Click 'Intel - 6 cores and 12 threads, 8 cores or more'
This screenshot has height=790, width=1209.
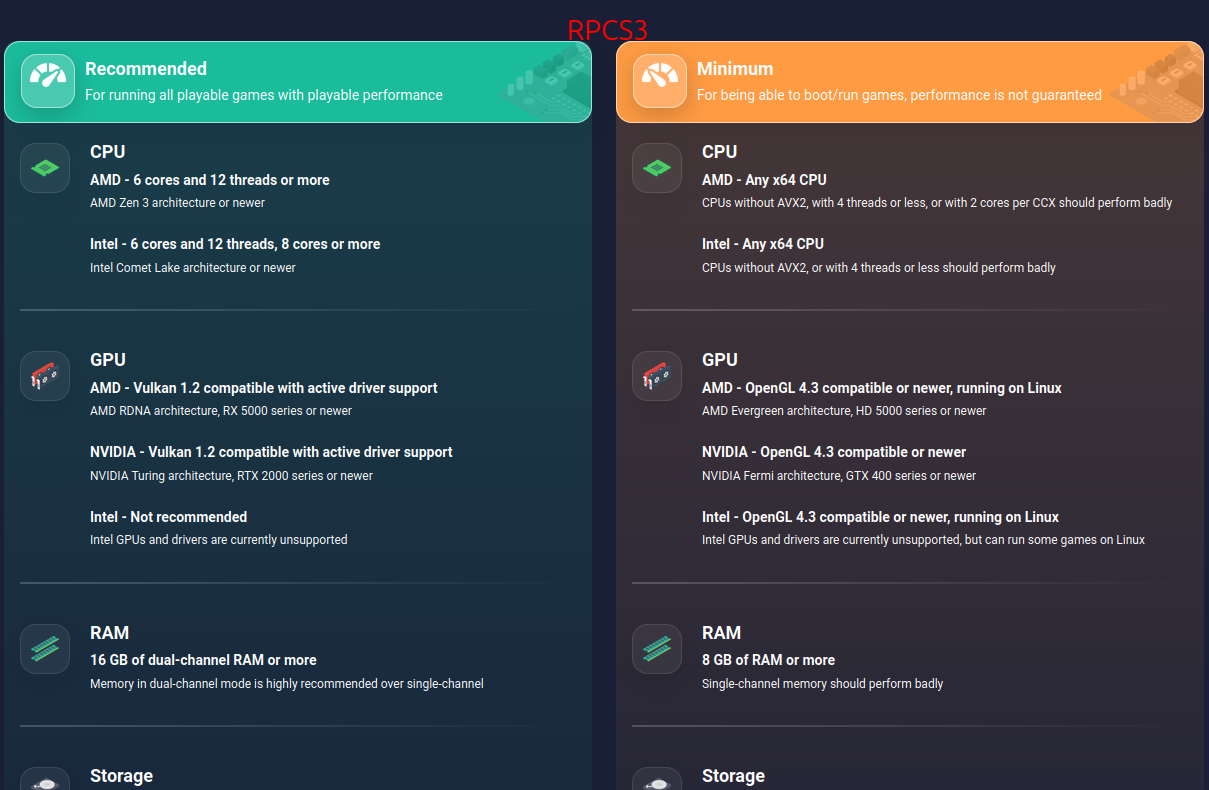click(235, 244)
